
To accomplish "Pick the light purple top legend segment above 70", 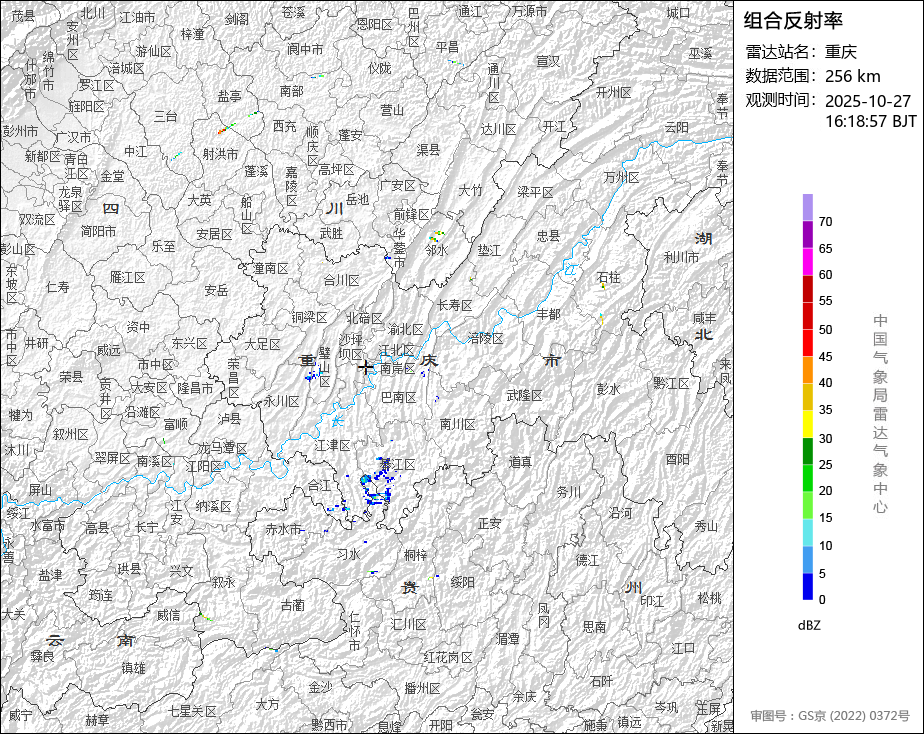I will point(808,207).
